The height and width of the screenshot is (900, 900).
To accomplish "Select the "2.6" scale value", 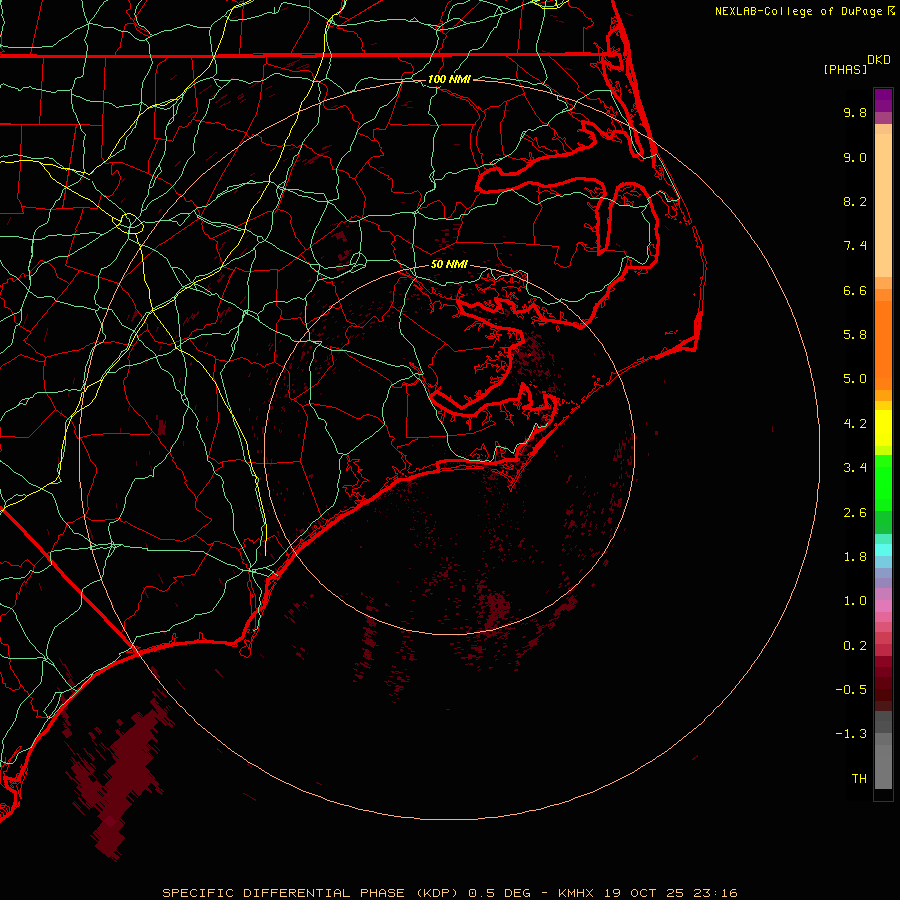I will [855, 513].
